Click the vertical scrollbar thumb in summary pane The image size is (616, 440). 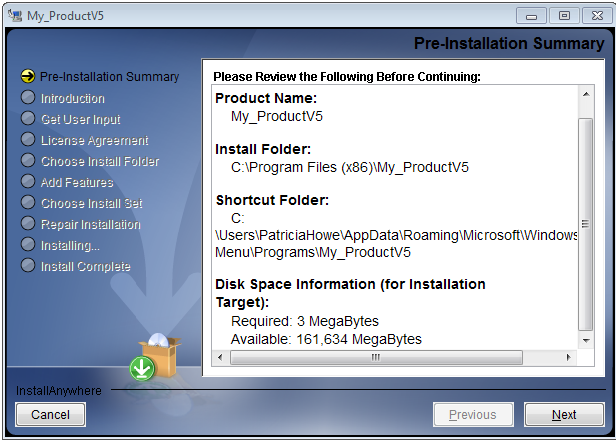(x=586, y=225)
